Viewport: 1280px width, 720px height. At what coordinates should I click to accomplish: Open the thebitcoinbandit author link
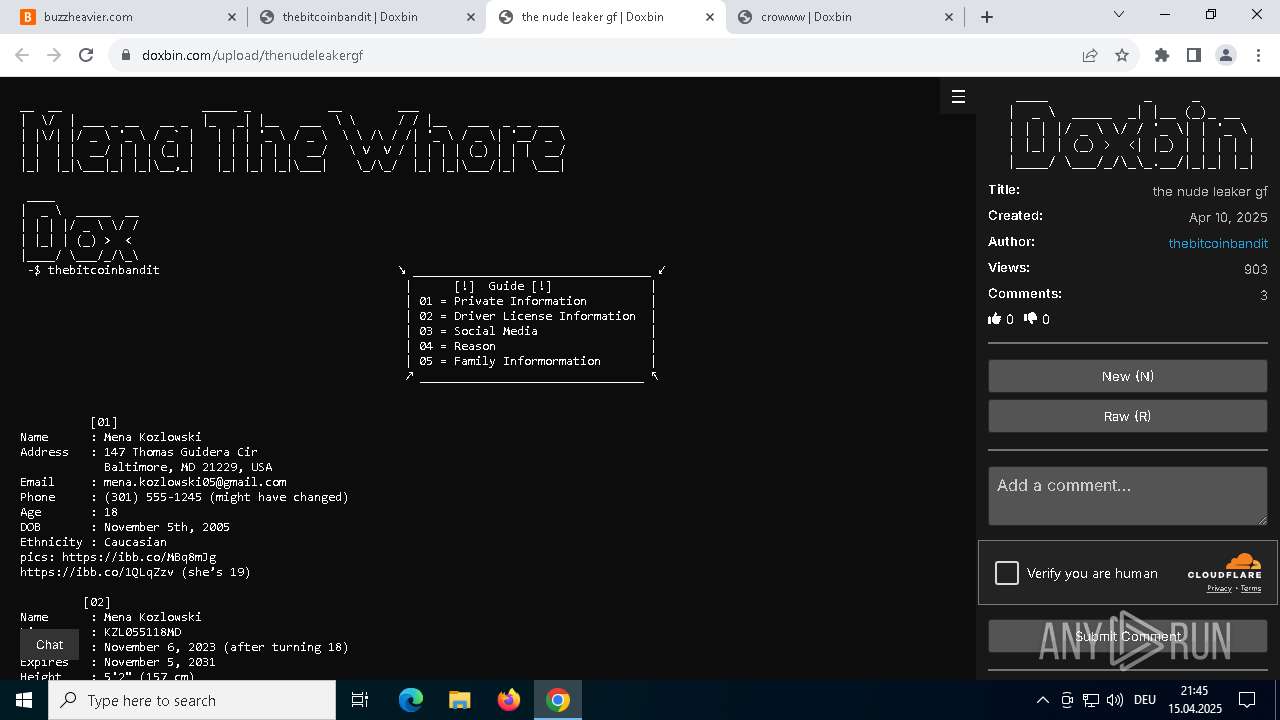(x=1218, y=243)
